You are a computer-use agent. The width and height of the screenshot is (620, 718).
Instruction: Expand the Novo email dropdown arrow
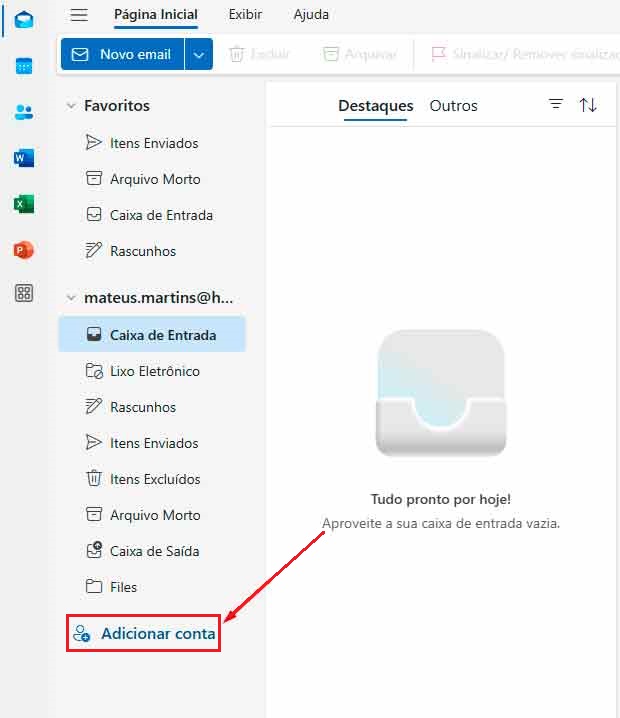tap(199, 54)
